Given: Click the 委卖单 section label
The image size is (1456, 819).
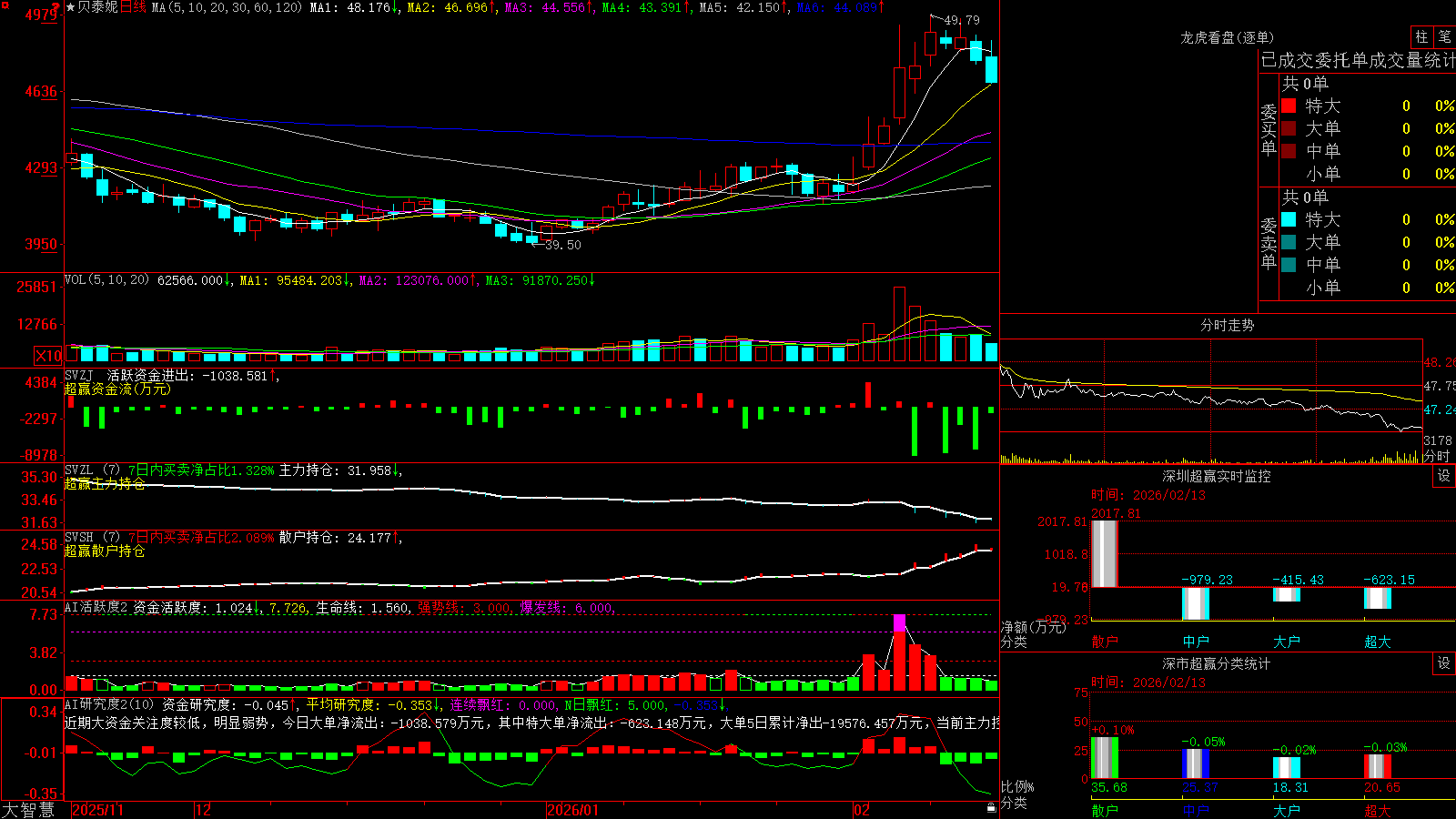Looking at the screenshot, I should click(1269, 243).
